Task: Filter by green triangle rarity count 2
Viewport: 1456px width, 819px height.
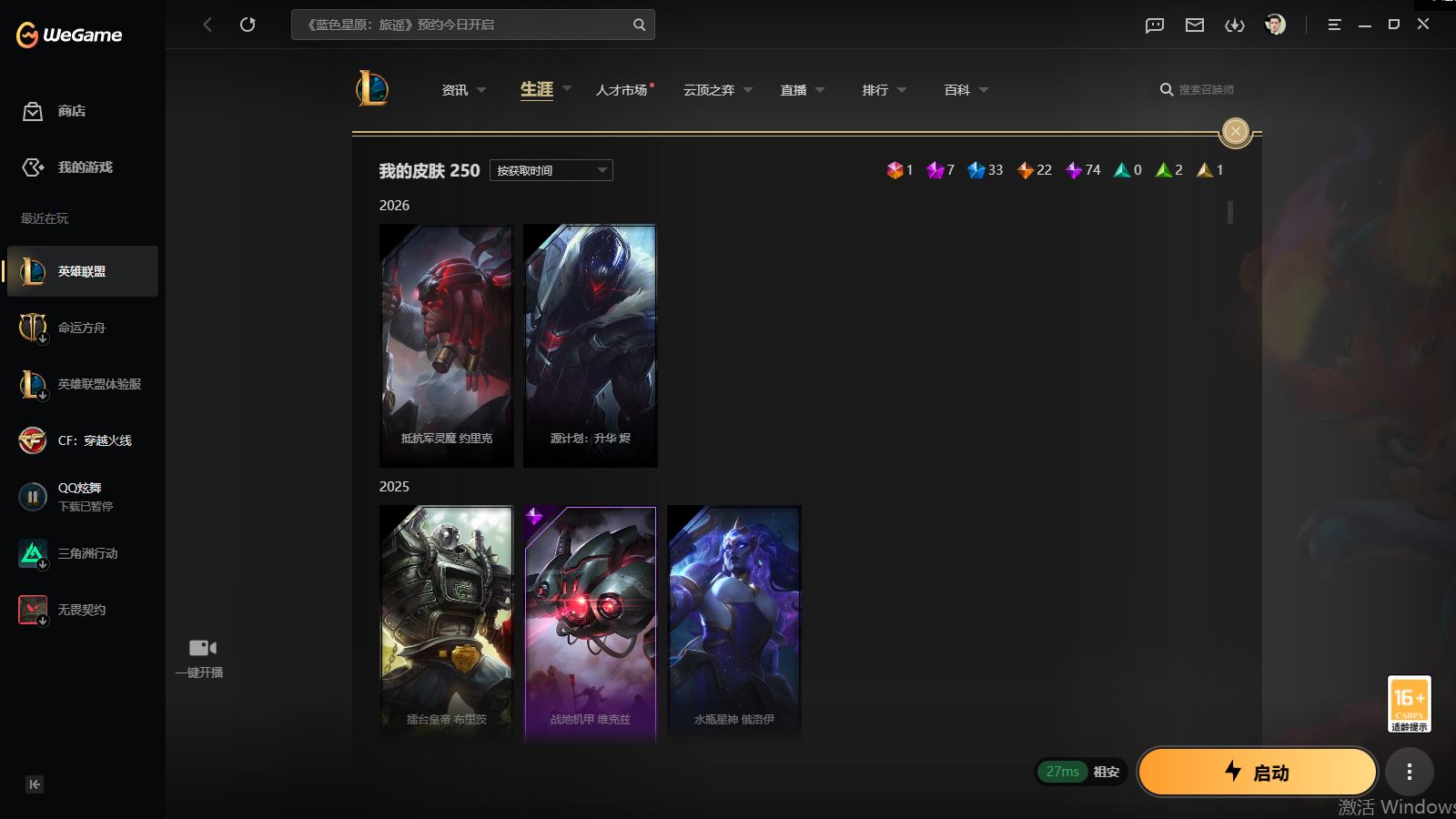Action: pos(1169,170)
